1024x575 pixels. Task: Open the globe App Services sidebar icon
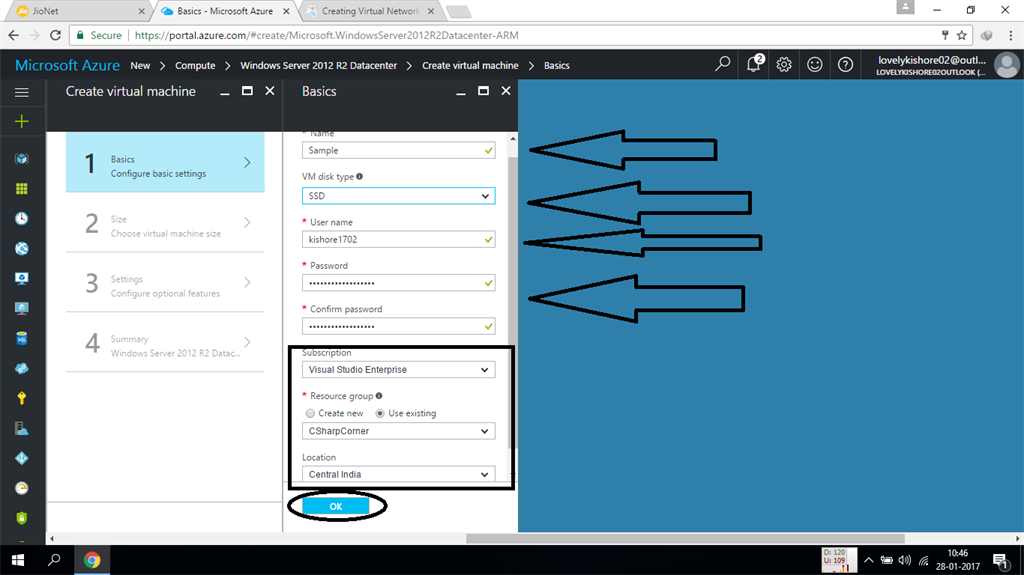[x=22, y=248]
